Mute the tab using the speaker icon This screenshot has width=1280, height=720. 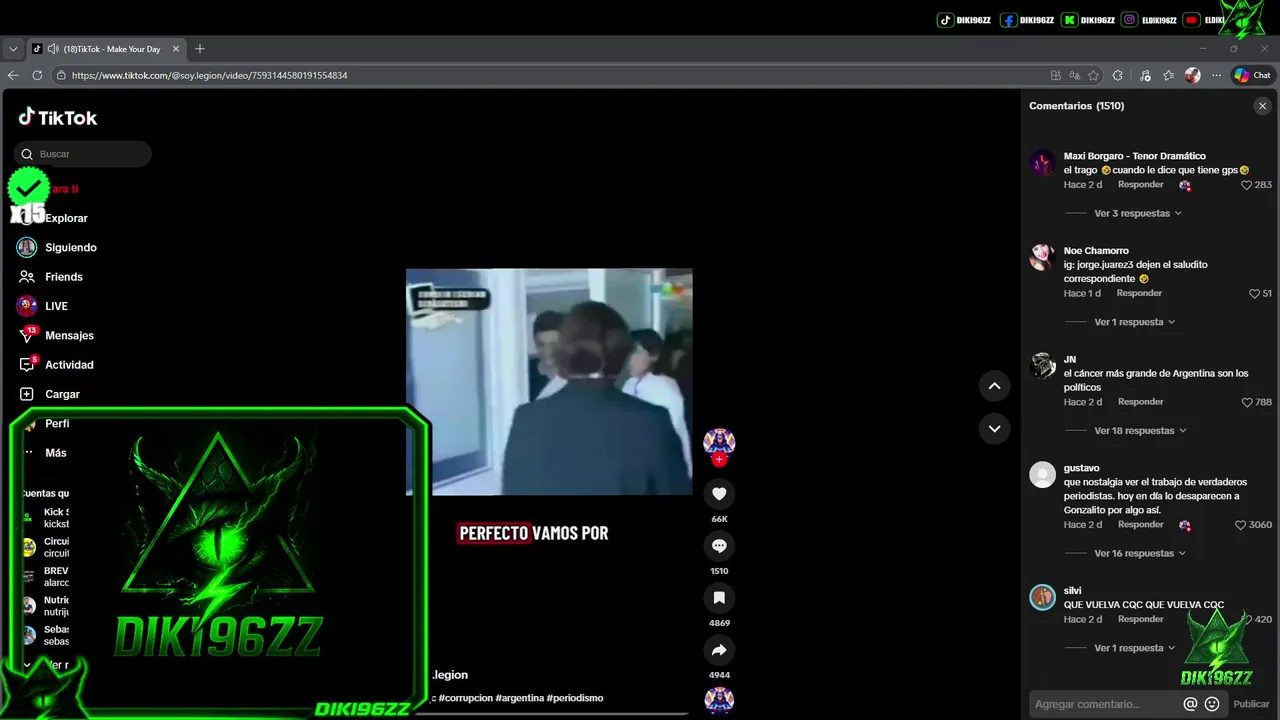click(53, 48)
